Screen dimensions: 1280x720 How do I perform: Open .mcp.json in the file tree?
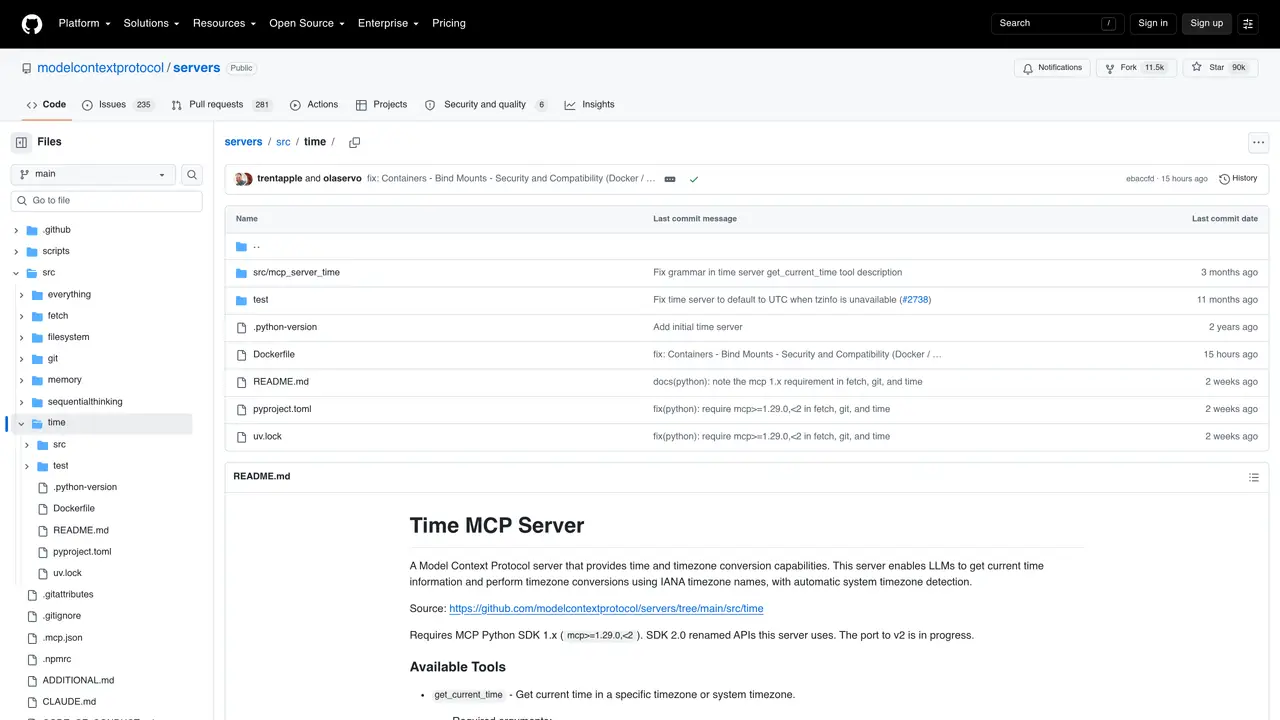[x=63, y=638]
